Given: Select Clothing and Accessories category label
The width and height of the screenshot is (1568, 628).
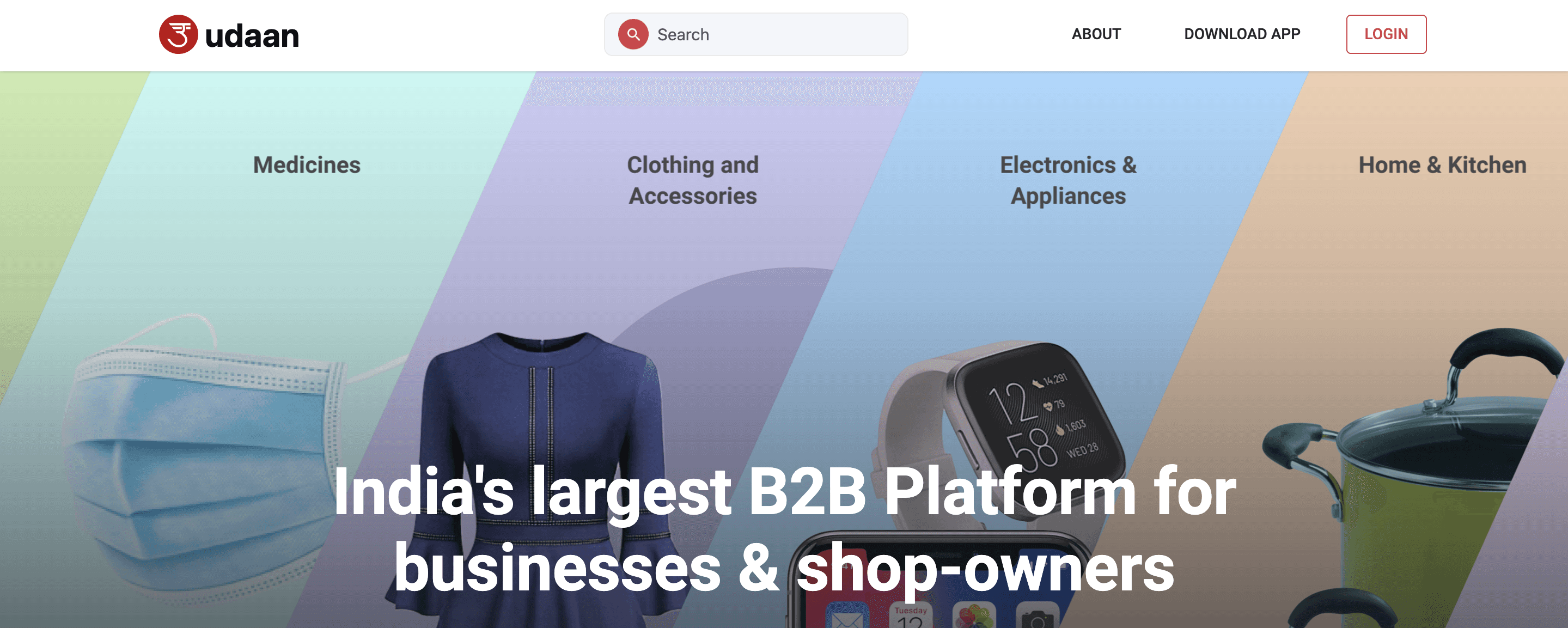Looking at the screenshot, I should coord(693,180).
